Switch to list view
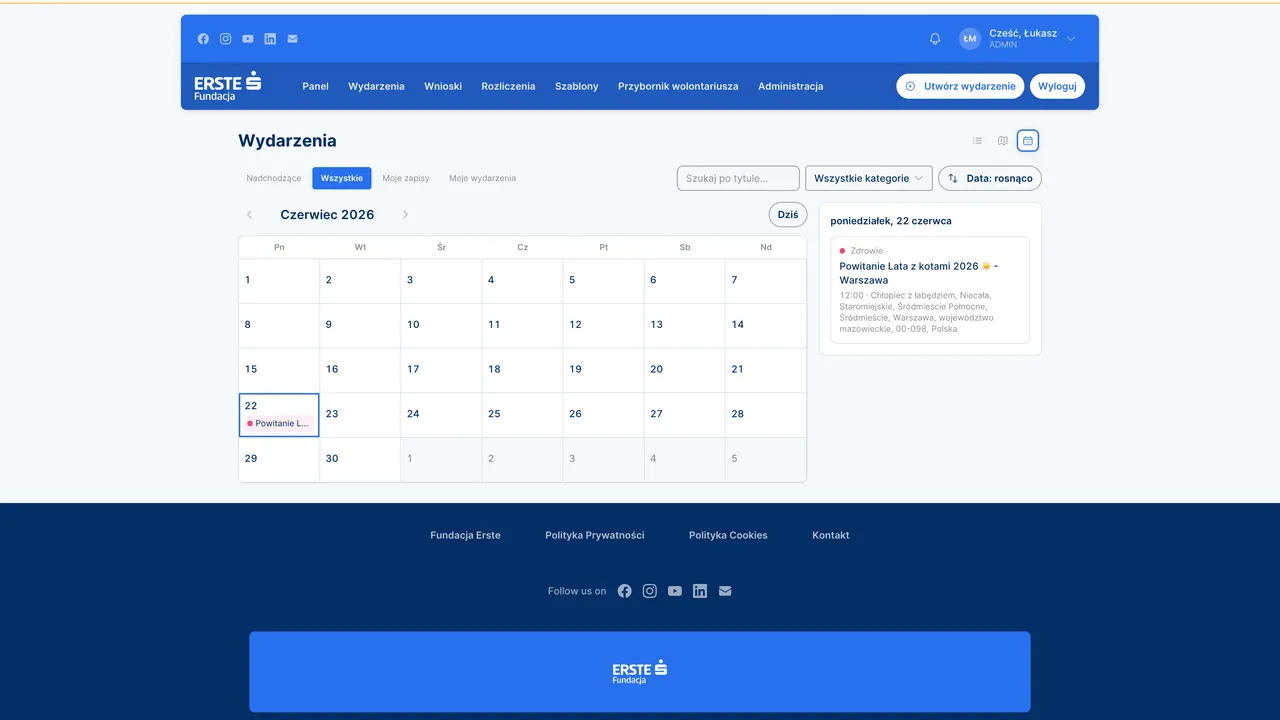This screenshot has width=1280, height=720. click(978, 141)
